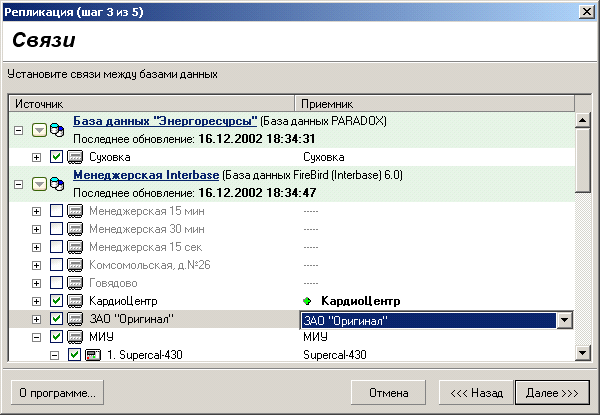Click the device icon next to Менеджерская 15 сек

click(75, 247)
